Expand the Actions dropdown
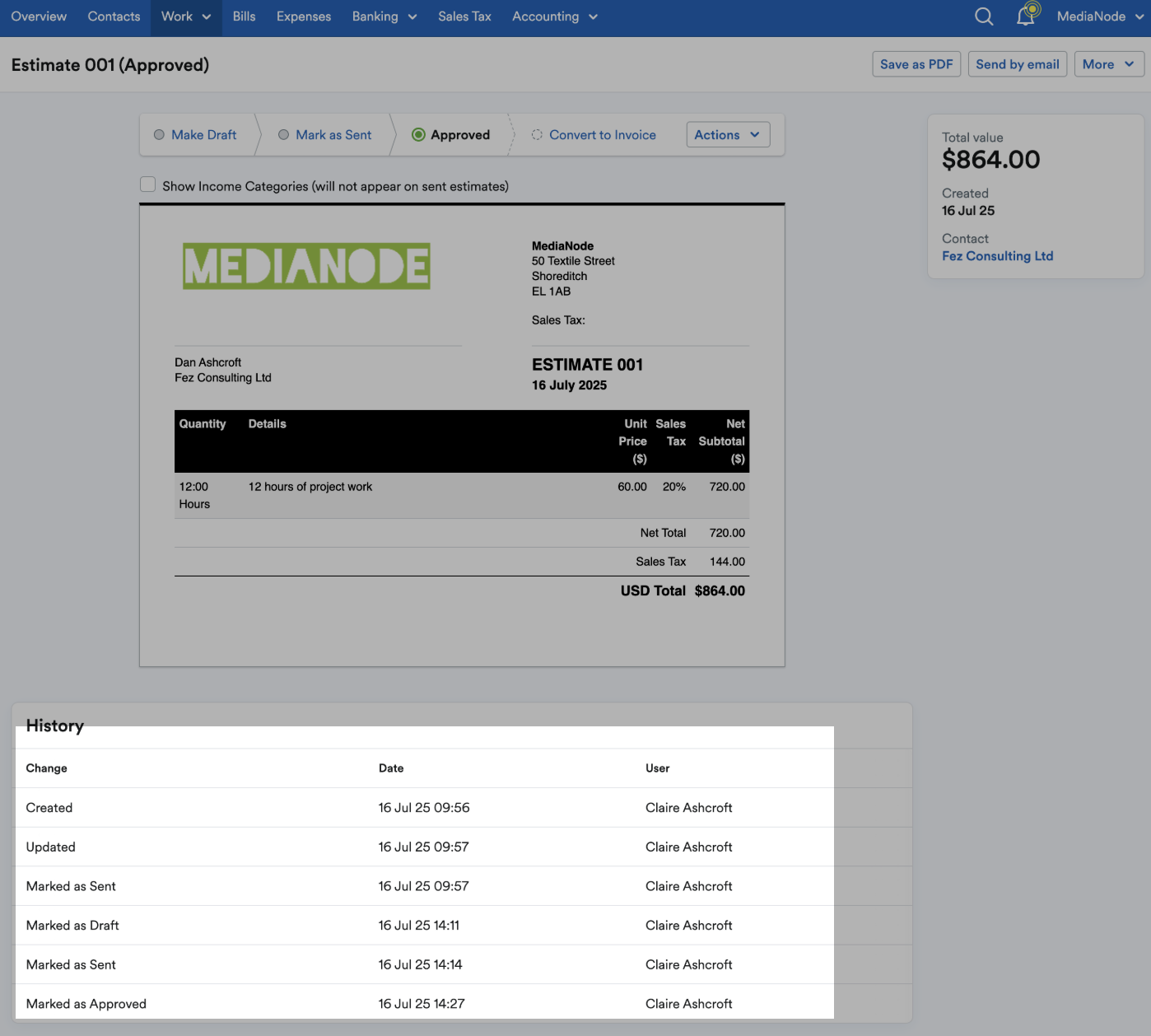This screenshot has height=1036, width=1151. tap(728, 135)
